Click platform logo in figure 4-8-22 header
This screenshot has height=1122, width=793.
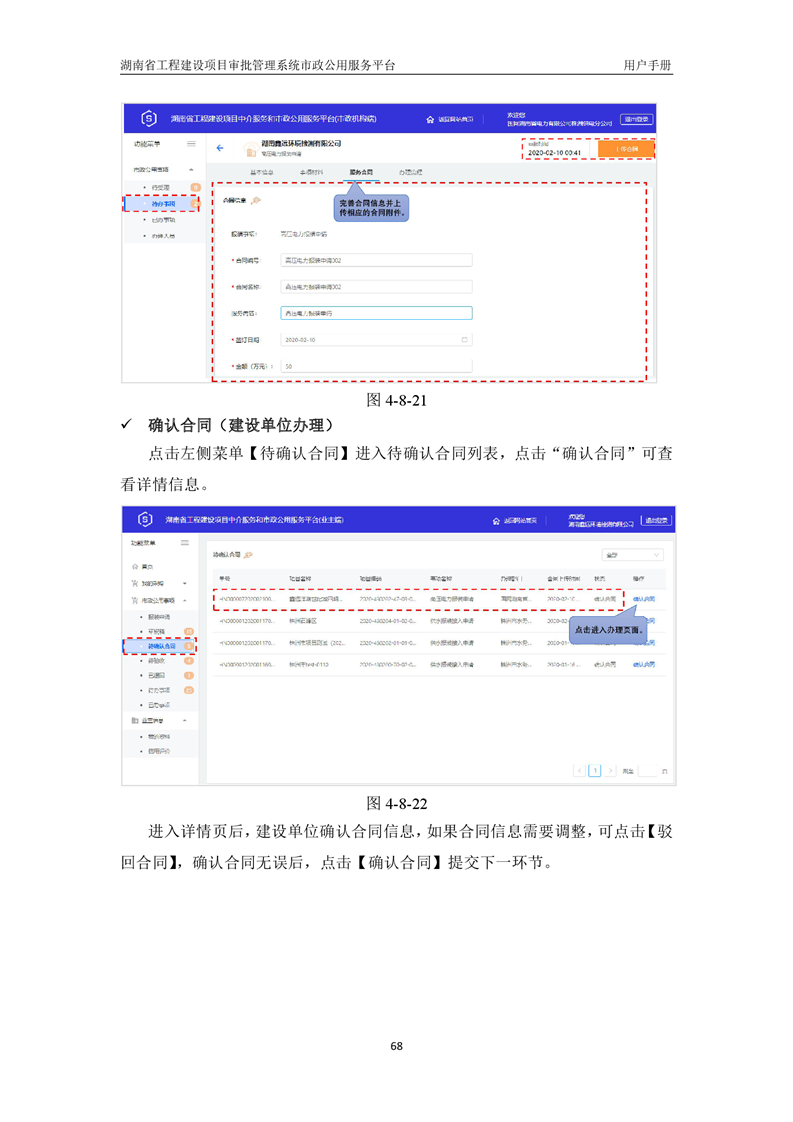[145, 519]
